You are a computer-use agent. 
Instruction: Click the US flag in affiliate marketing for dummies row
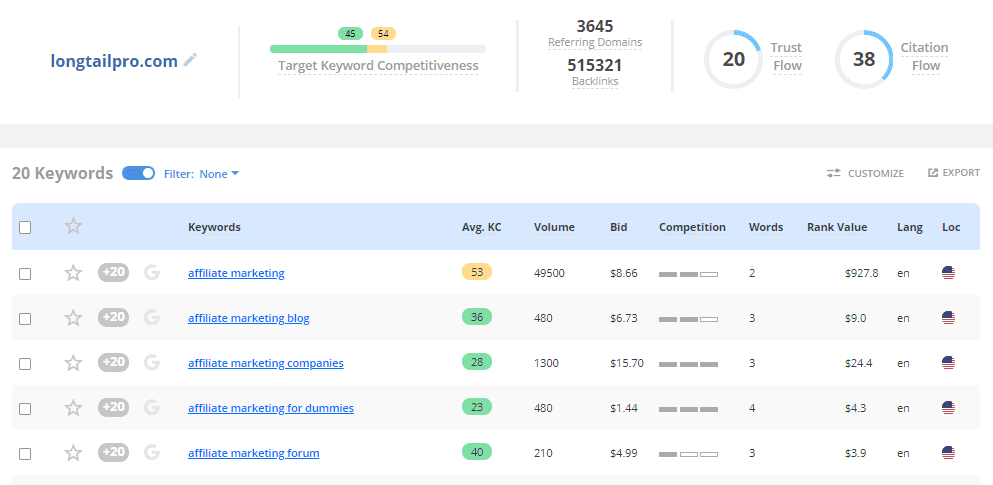[948, 408]
